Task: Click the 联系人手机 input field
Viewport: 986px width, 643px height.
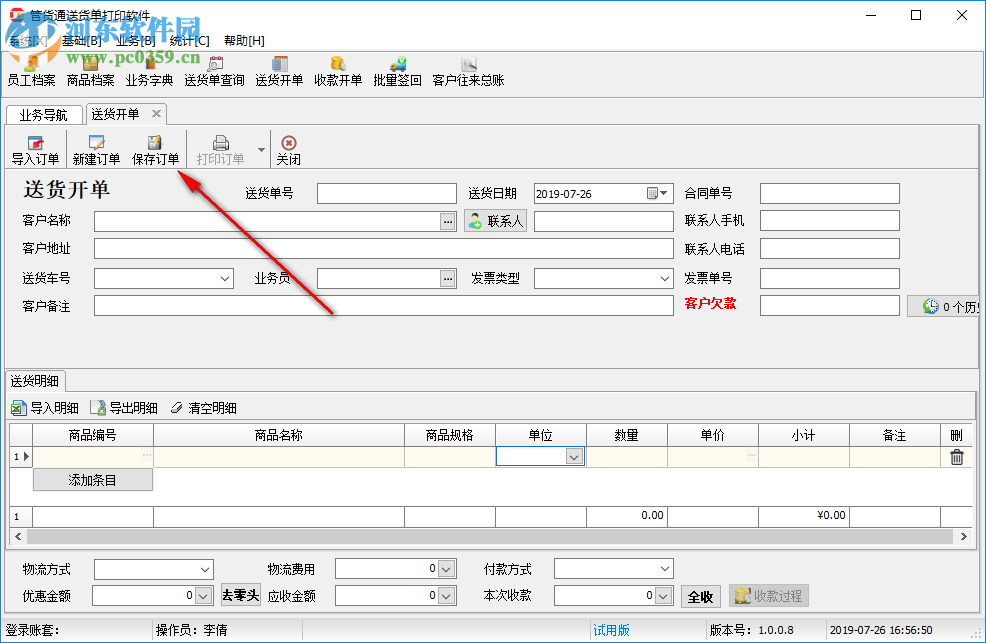Action: coord(829,221)
